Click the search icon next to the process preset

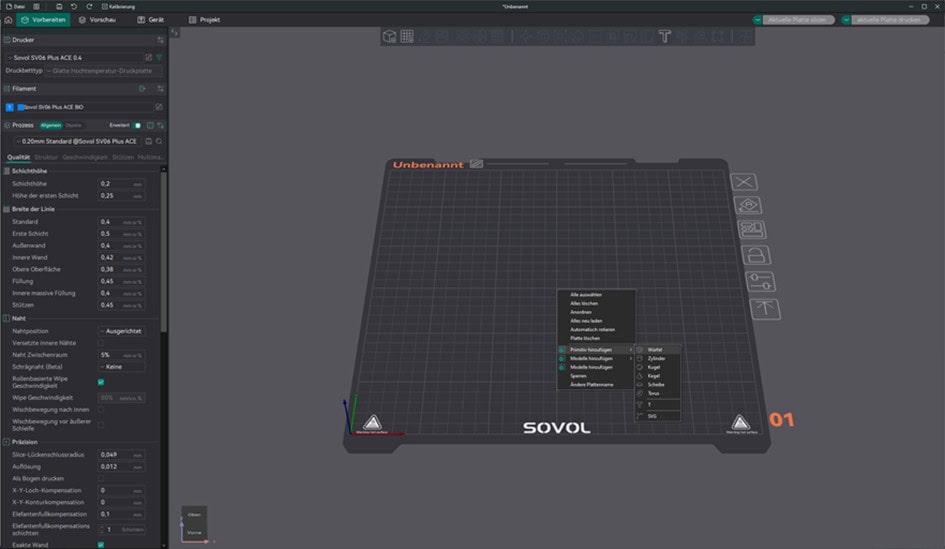[x=159, y=141]
